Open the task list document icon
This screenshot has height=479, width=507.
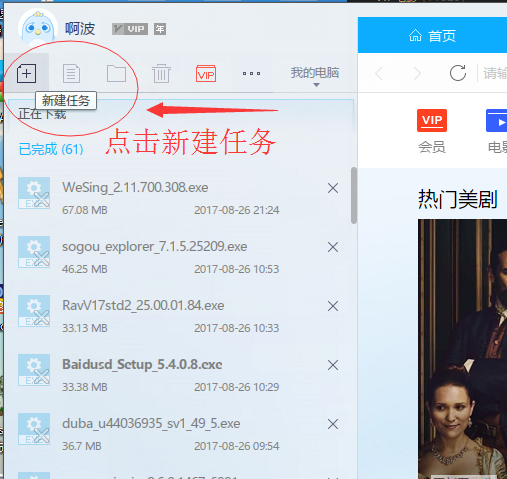(x=71, y=73)
